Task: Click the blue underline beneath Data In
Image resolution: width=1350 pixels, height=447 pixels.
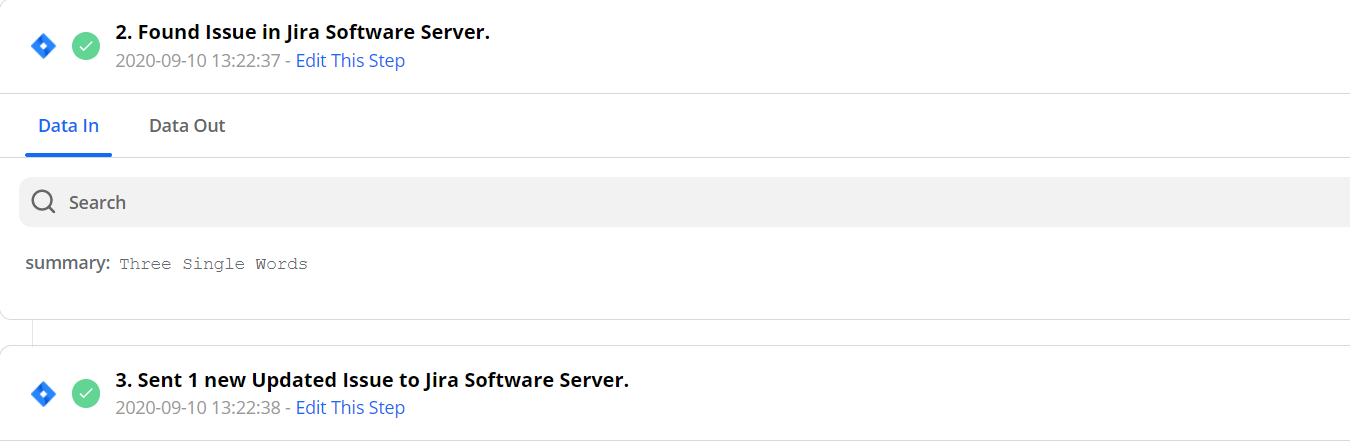Action: [x=68, y=155]
